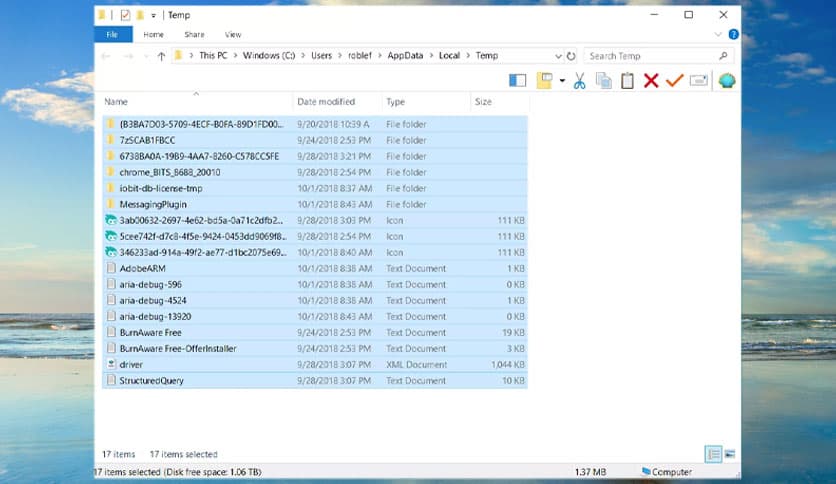This screenshot has height=484, width=836.
Task: Switch to large thumbnails view in status bar
Action: pyautogui.click(x=729, y=454)
